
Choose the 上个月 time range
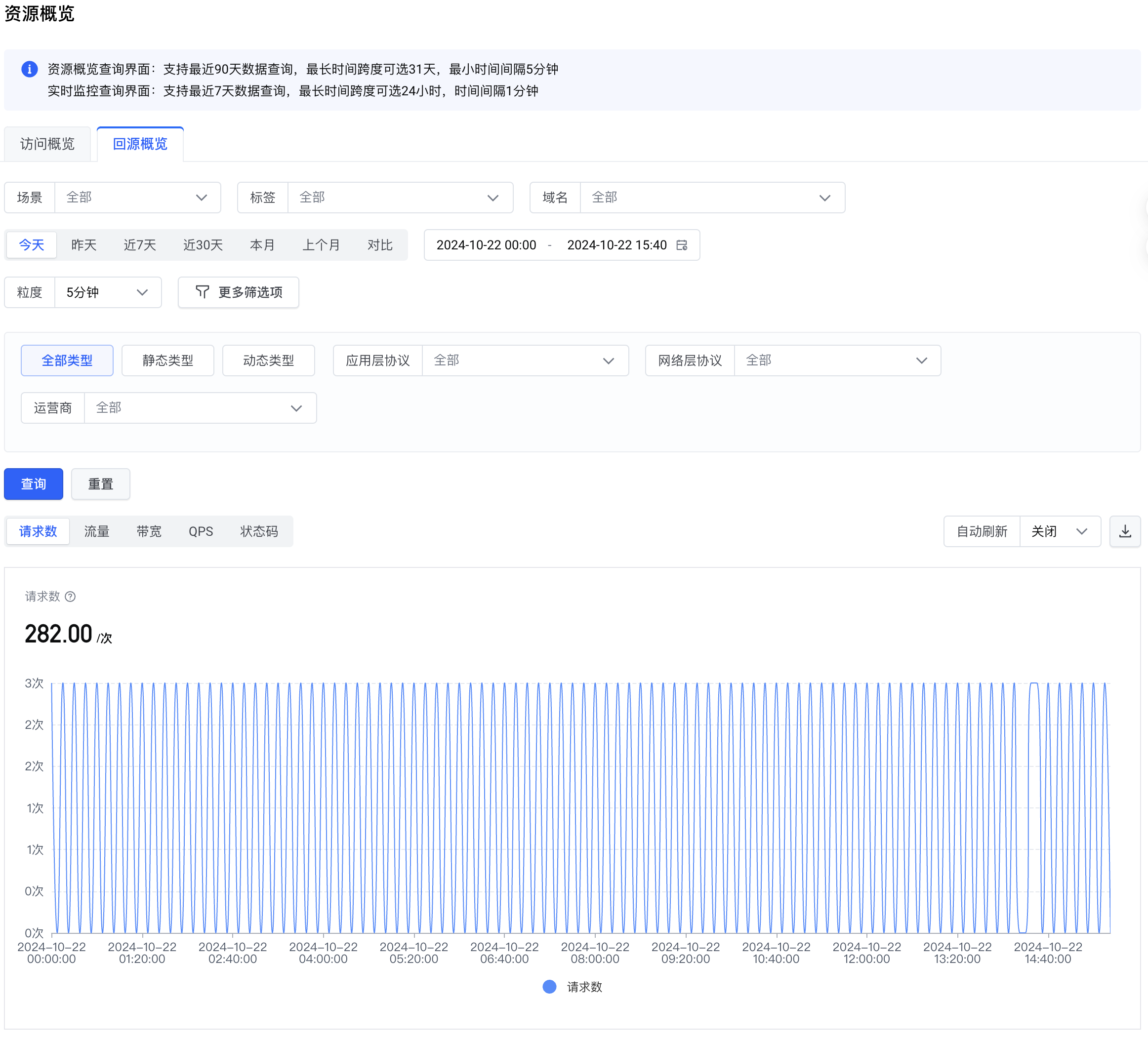(321, 245)
